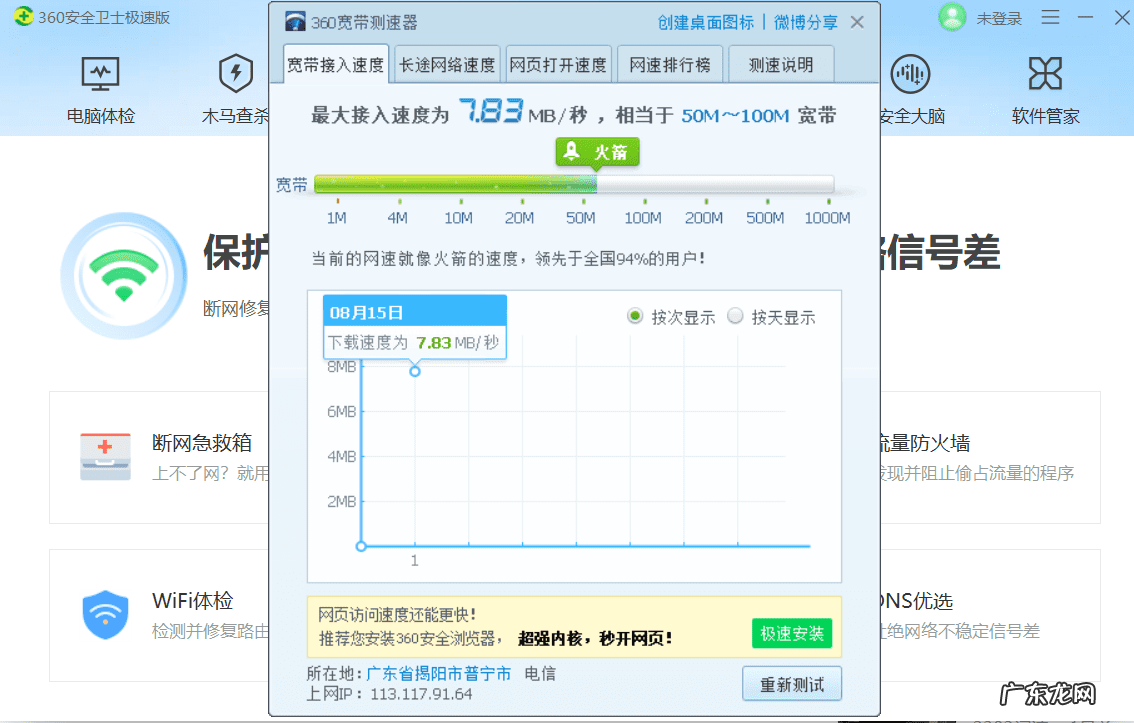Switch to 长途网络速度 tab

tap(446, 63)
